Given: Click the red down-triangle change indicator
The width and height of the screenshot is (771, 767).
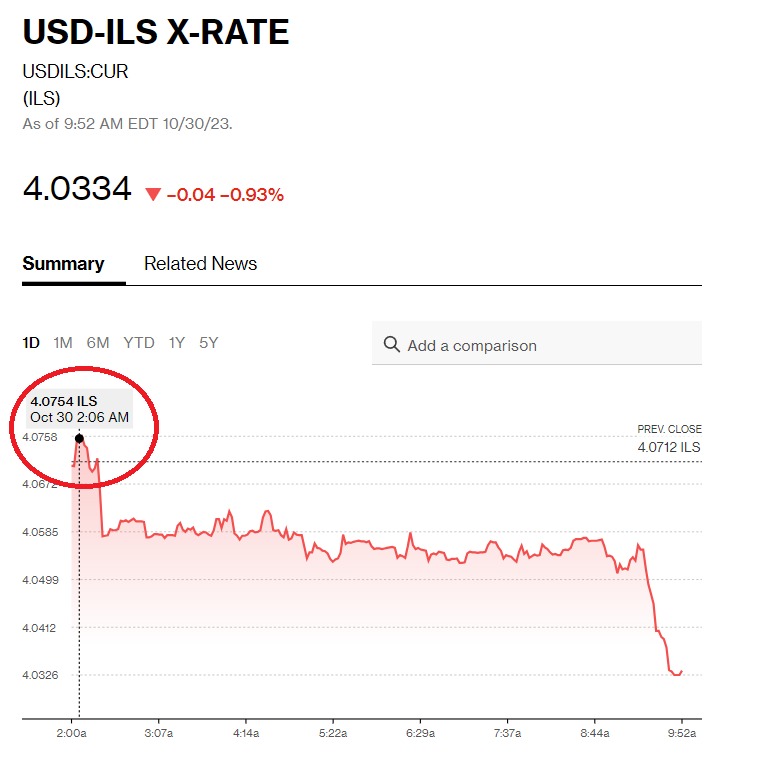Looking at the screenshot, I should click(x=153, y=195).
